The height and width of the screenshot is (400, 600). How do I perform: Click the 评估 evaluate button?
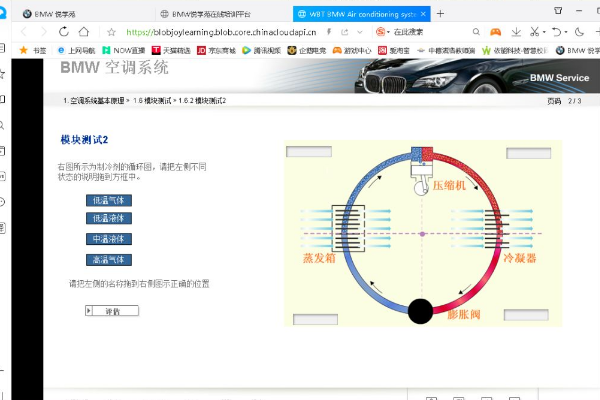pyautogui.click(x=112, y=311)
